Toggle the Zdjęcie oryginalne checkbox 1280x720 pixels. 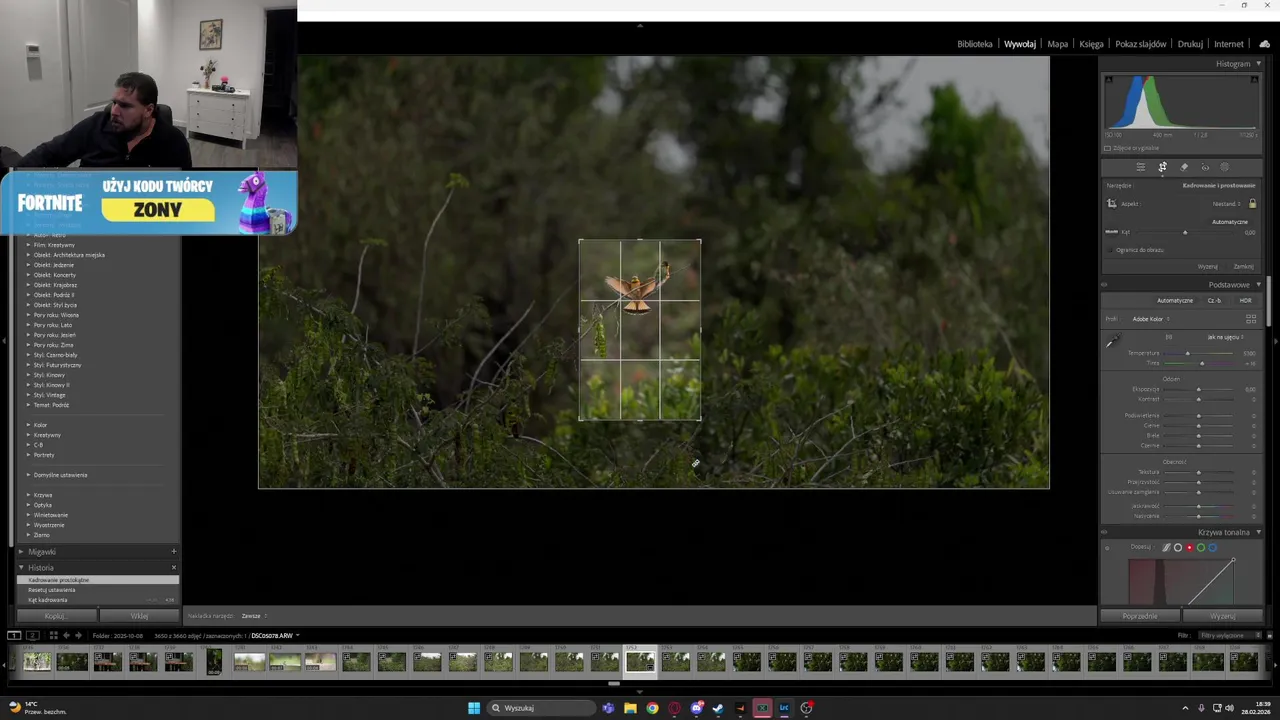click(1107, 148)
